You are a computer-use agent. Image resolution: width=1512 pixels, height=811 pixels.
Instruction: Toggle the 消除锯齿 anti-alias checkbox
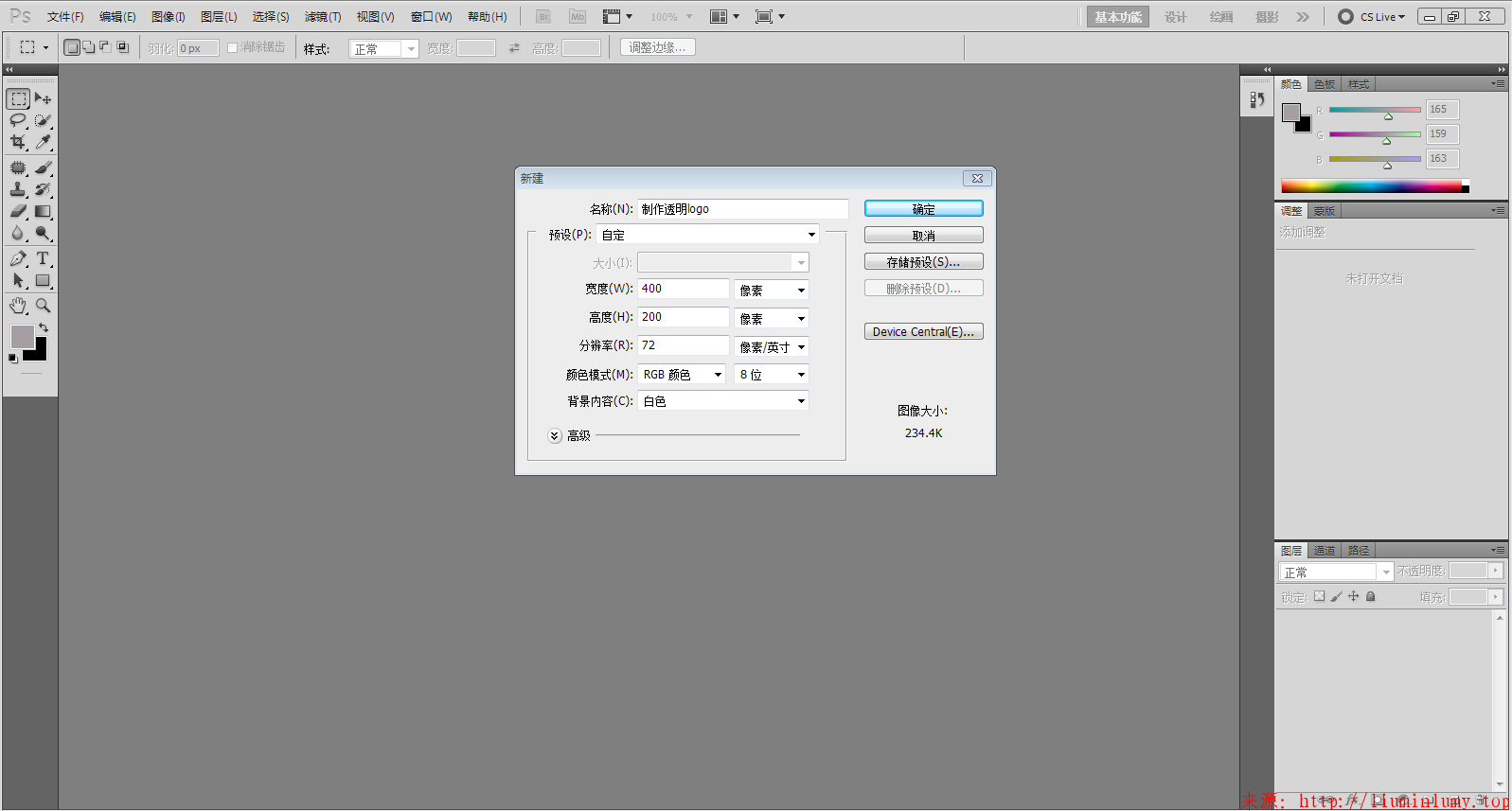click(232, 47)
